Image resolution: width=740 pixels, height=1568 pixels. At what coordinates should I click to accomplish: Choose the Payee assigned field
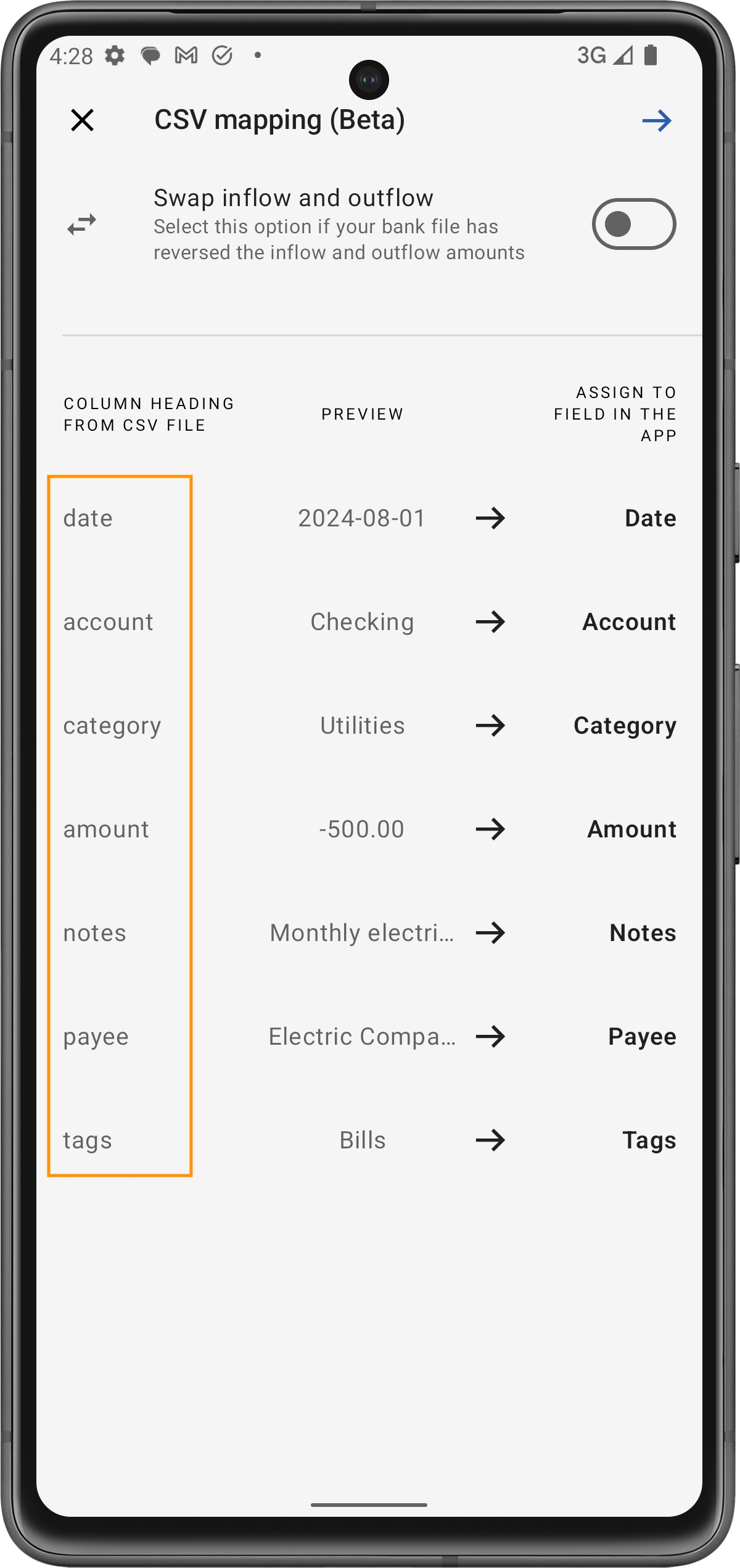pos(642,1037)
